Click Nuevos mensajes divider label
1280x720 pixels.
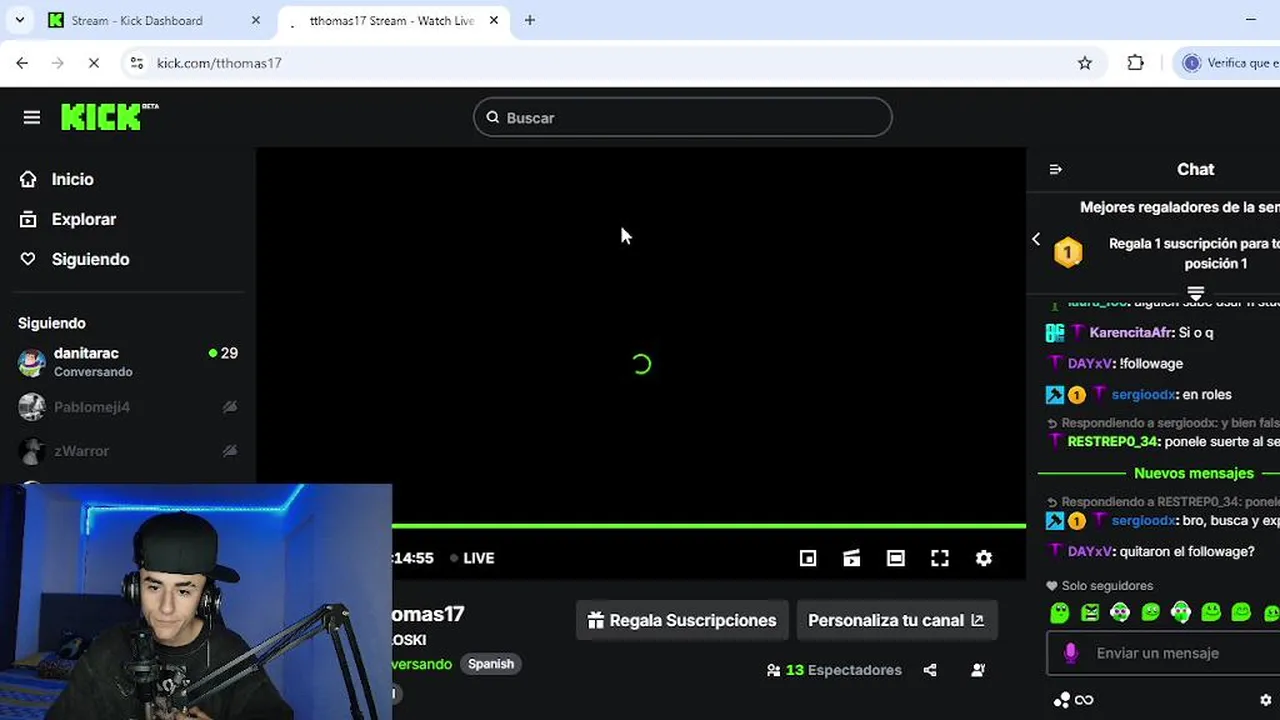pyautogui.click(x=1194, y=473)
